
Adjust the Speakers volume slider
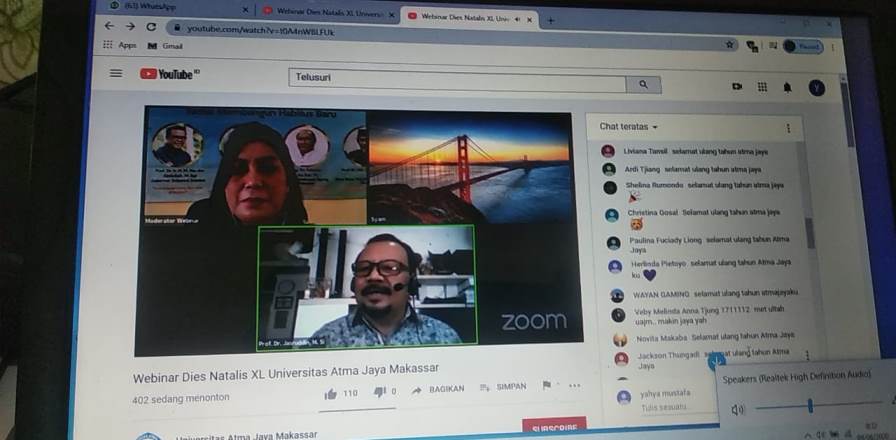[809, 406]
